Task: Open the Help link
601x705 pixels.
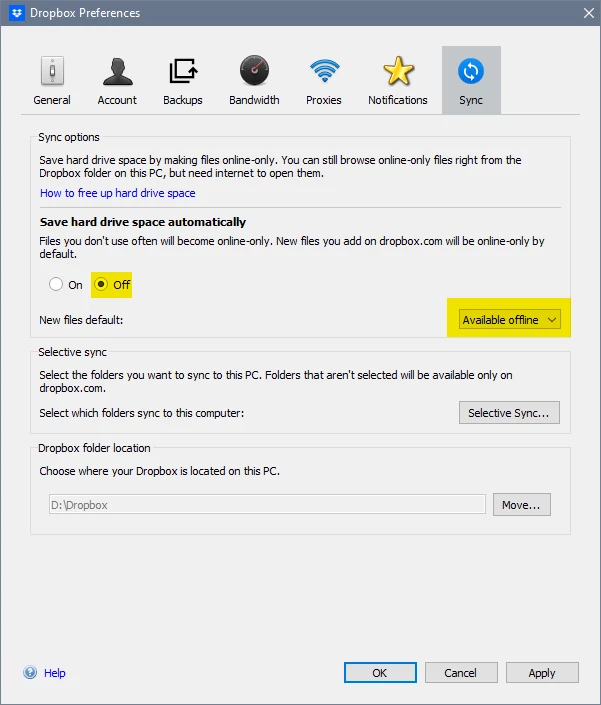Action: [55, 673]
